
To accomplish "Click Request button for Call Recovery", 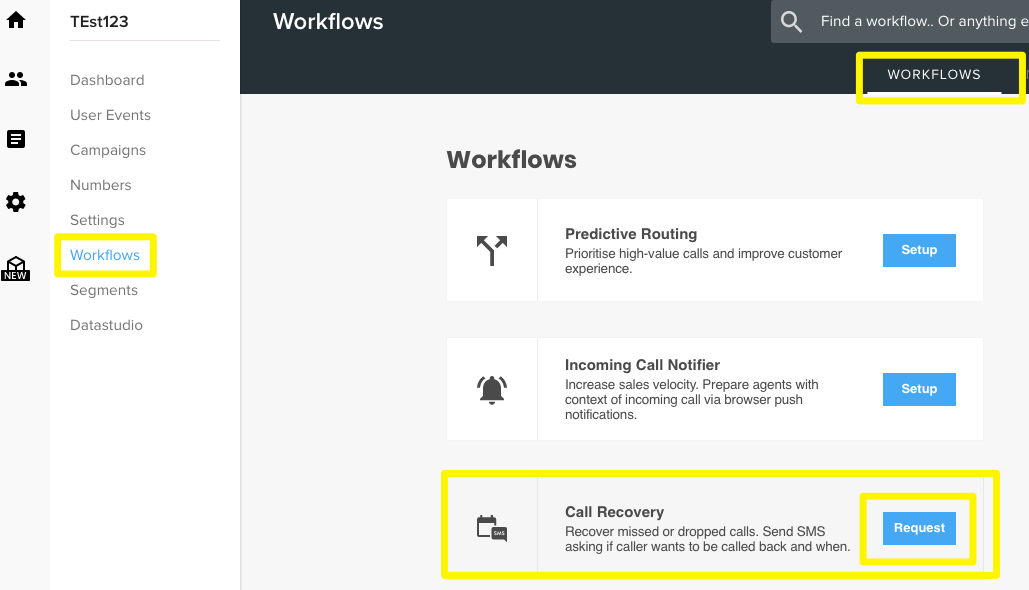I will pyautogui.click(x=919, y=528).
